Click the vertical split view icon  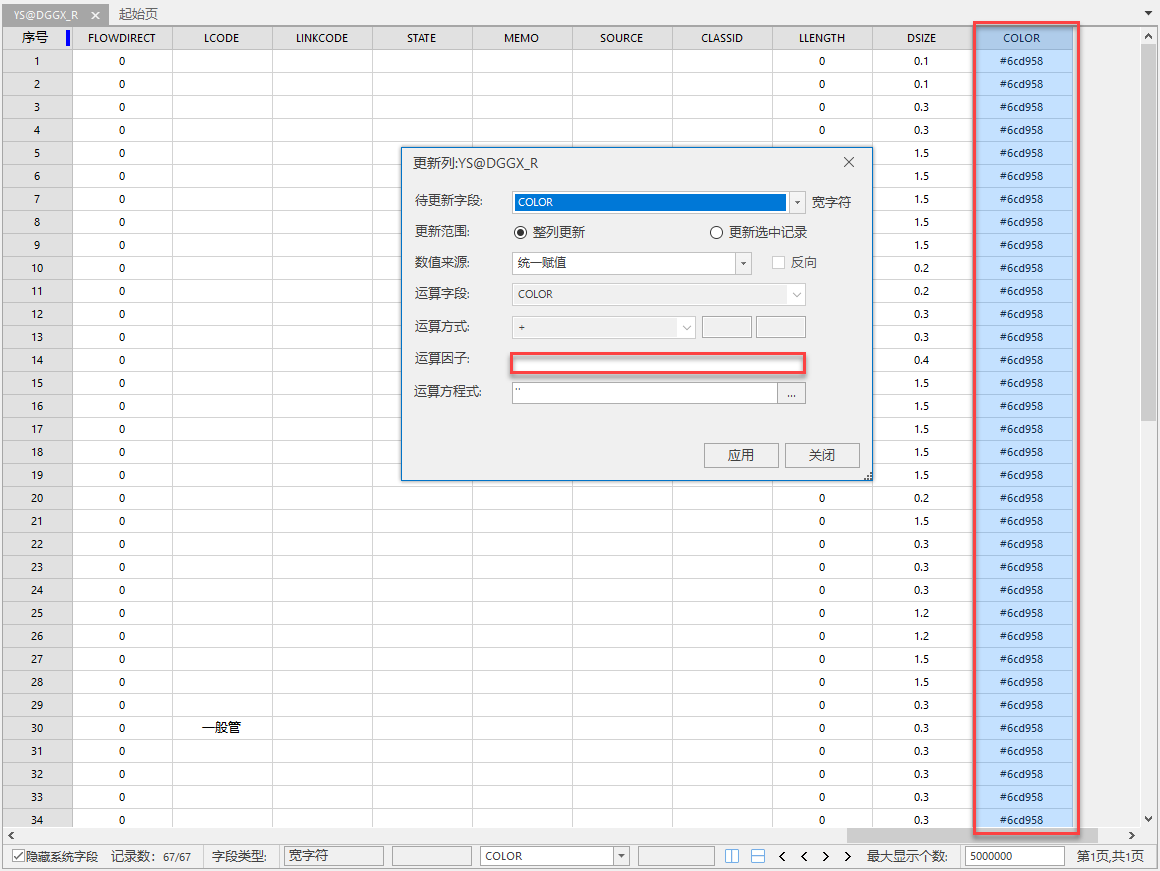(x=732, y=856)
